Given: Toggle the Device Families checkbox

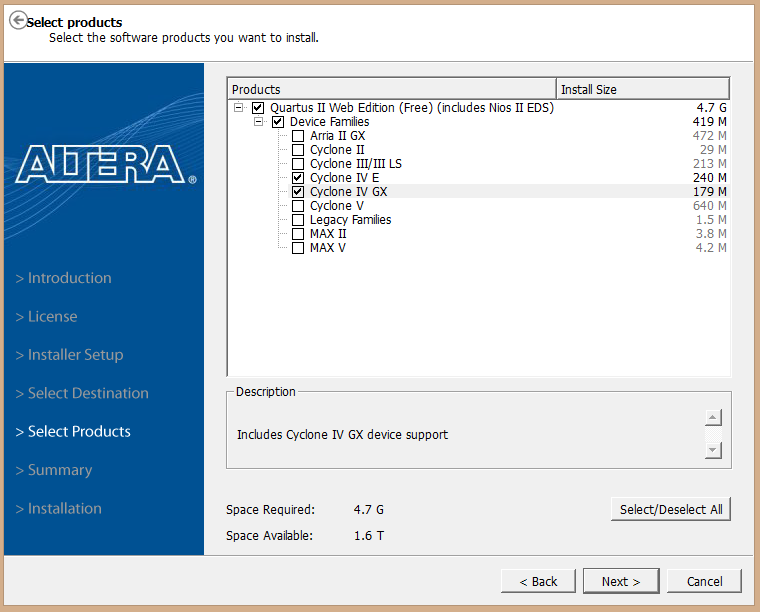Looking at the screenshot, I should click(x=278, y=122).
